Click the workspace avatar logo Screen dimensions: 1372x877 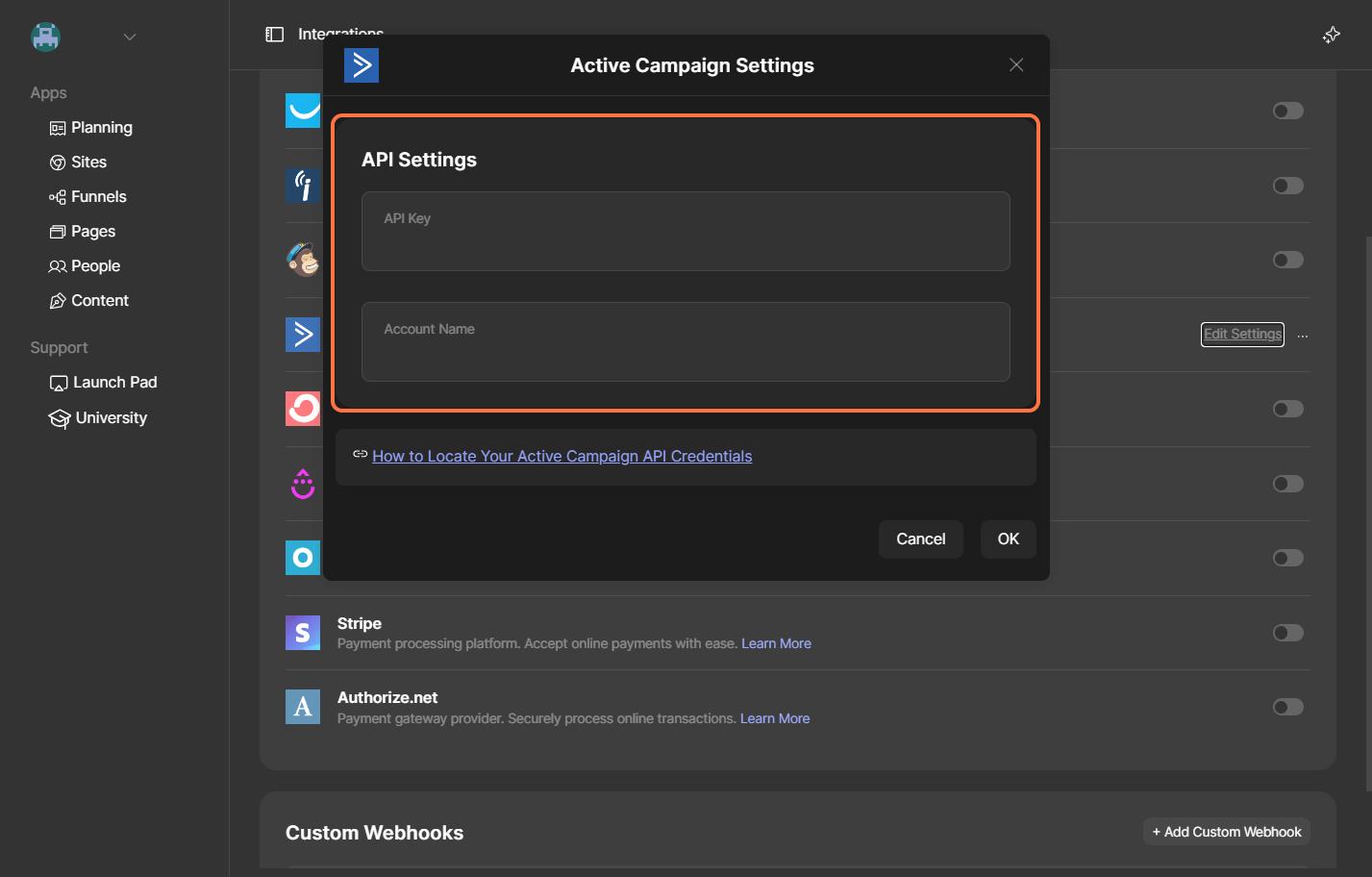45,37
